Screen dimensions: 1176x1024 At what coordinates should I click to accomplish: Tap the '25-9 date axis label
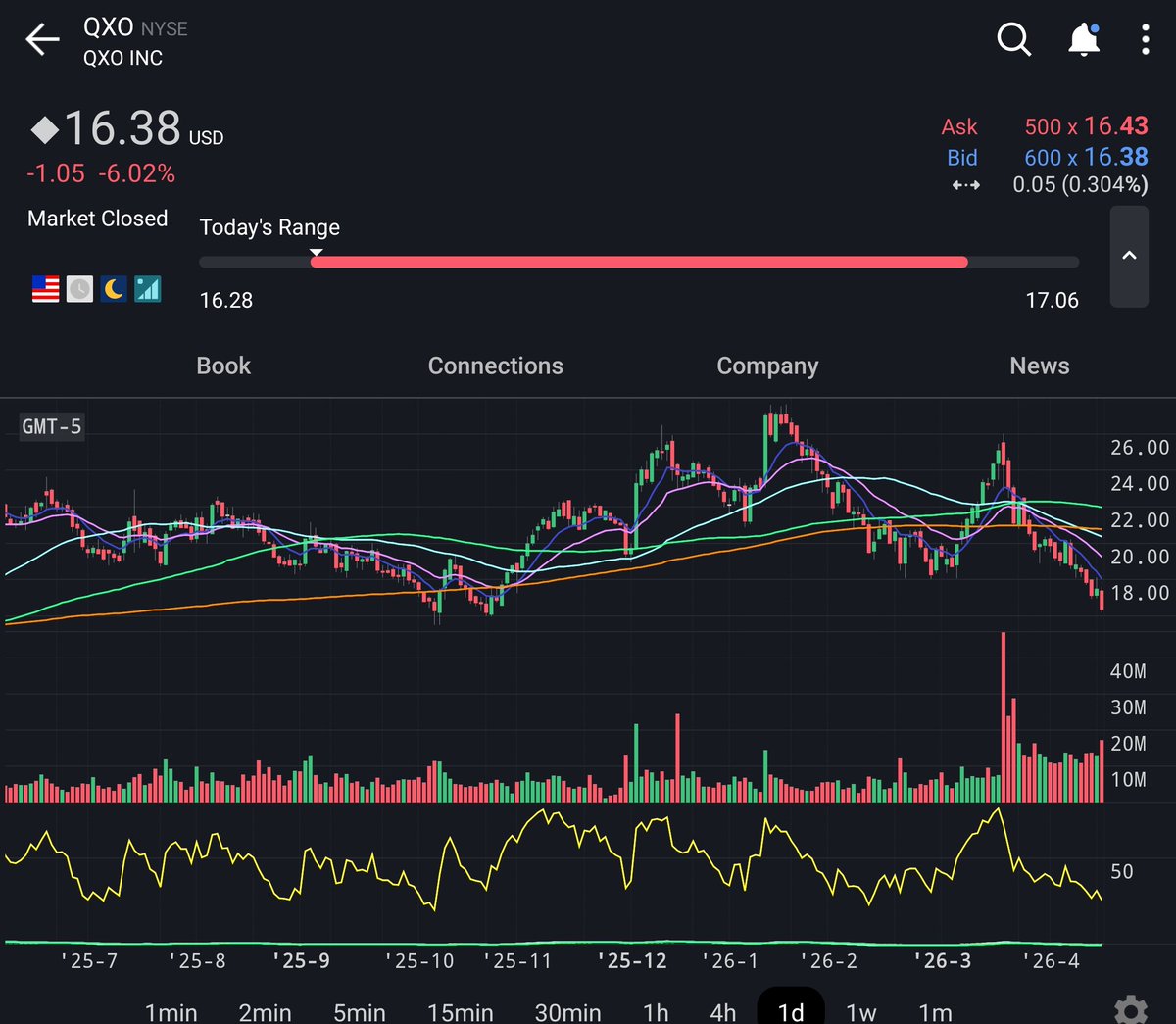tap(301, 960)
